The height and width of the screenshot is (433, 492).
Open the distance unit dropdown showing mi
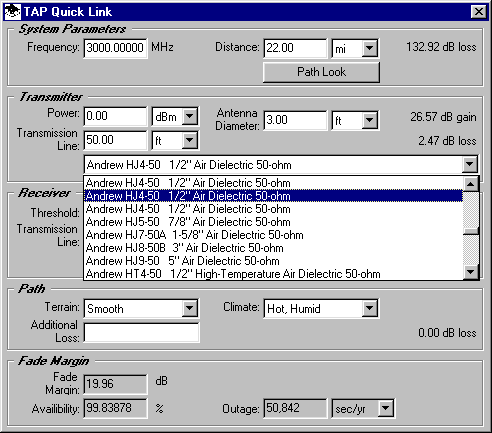pos(369,48)
